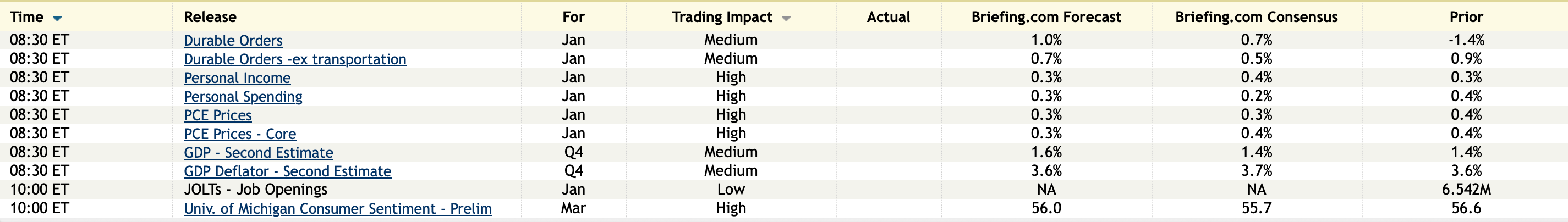Open the Durable Orders release link
The width and height of the screenshot is (1568, 222).
click(x=233, y=41)
